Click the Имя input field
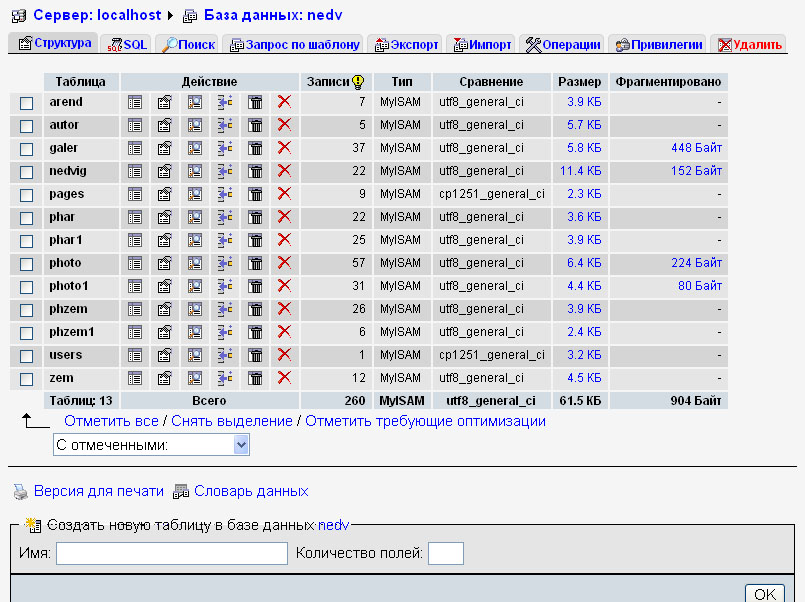The height and width of the screenshot is (602, 805). 171,554
